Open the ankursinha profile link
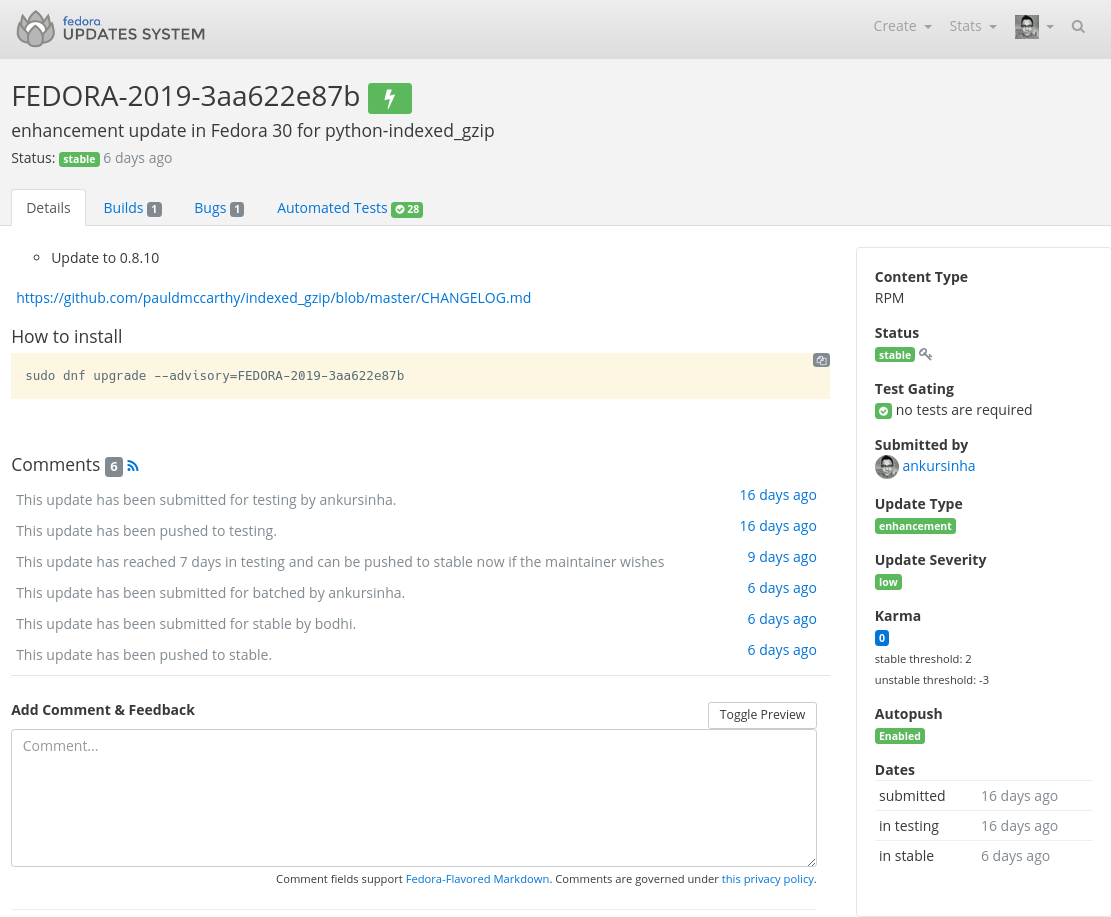This screenshot has width=1111, height=917. pyautogui.click(x=938, y=466)
